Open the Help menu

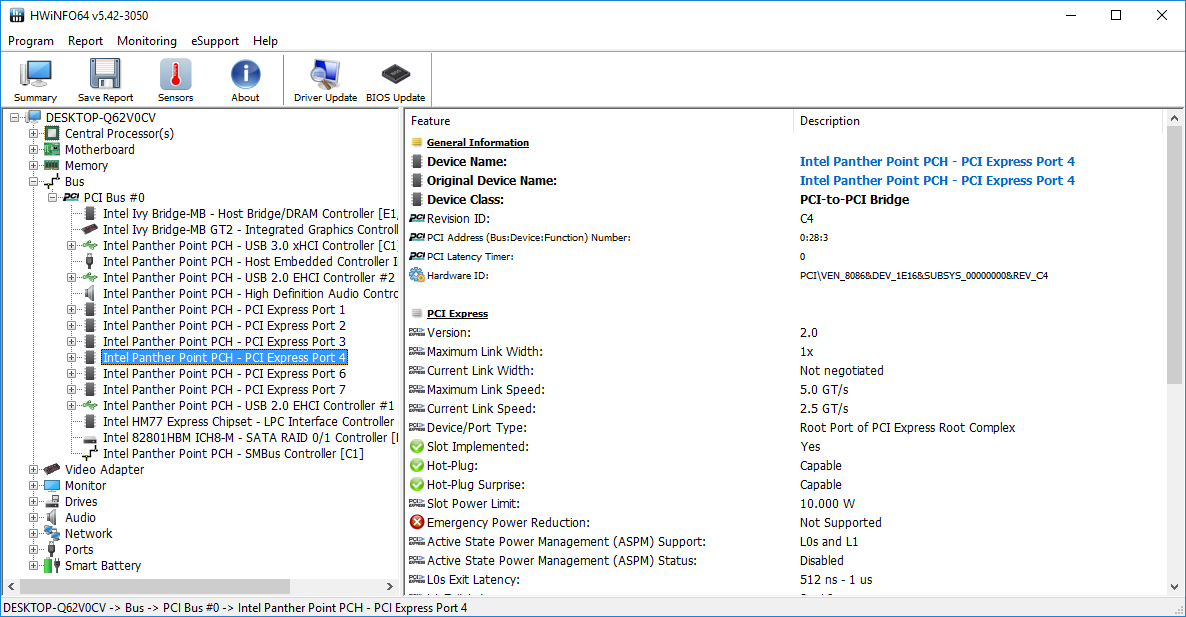pyautogui.click(x=265, y=41)
